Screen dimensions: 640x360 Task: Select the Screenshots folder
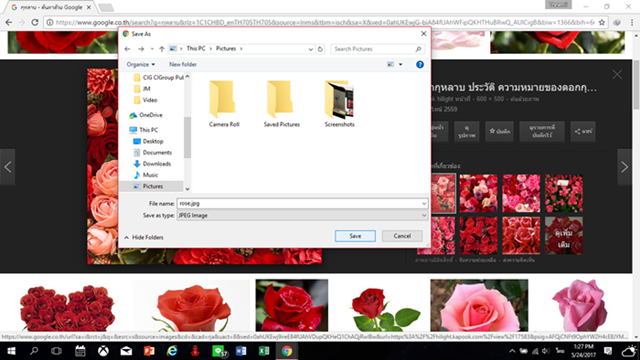pos(340,104)
